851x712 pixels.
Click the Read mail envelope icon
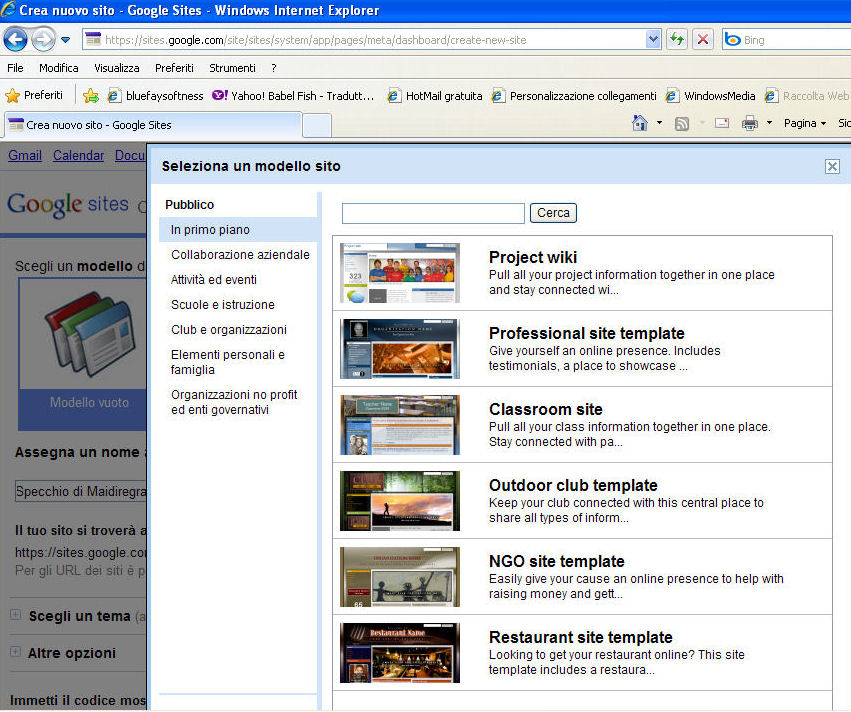[722, 123]
